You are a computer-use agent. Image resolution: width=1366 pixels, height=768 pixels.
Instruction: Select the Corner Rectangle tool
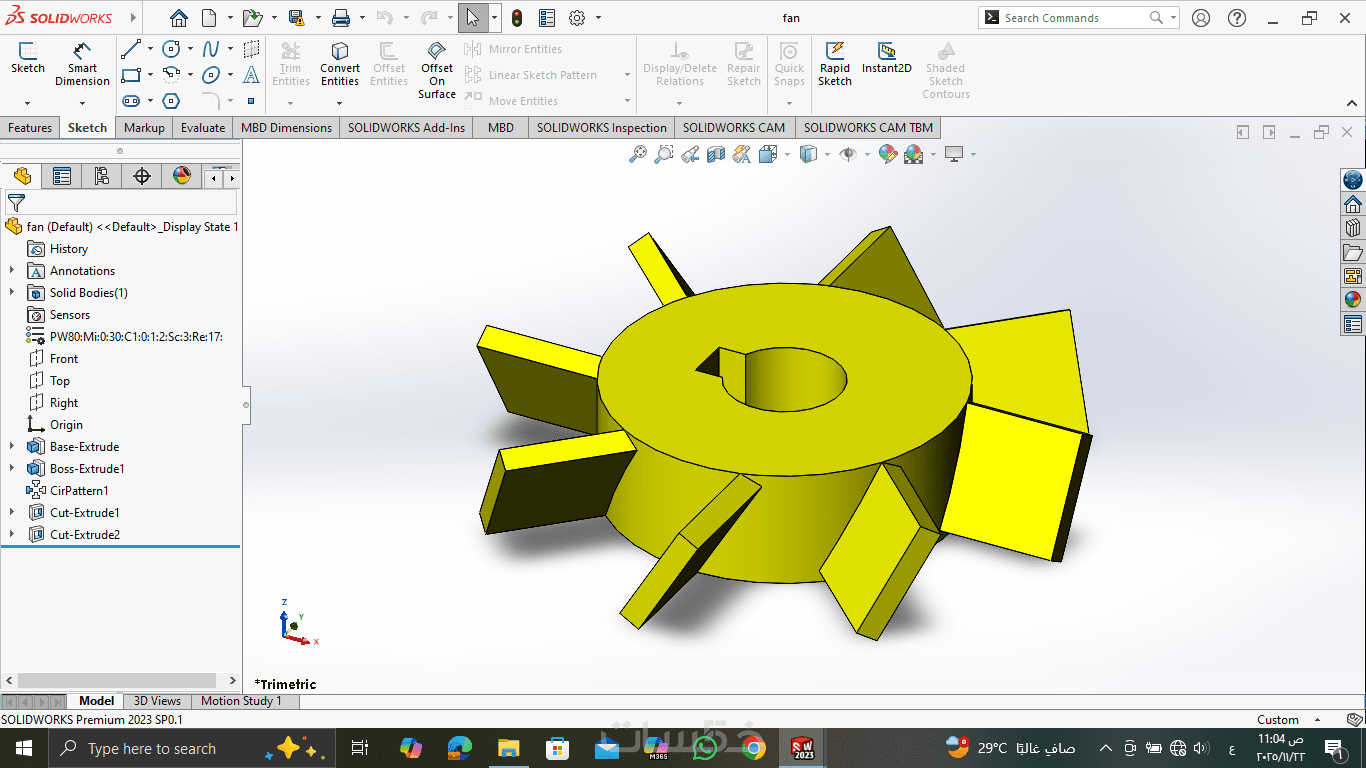point(131,75)
